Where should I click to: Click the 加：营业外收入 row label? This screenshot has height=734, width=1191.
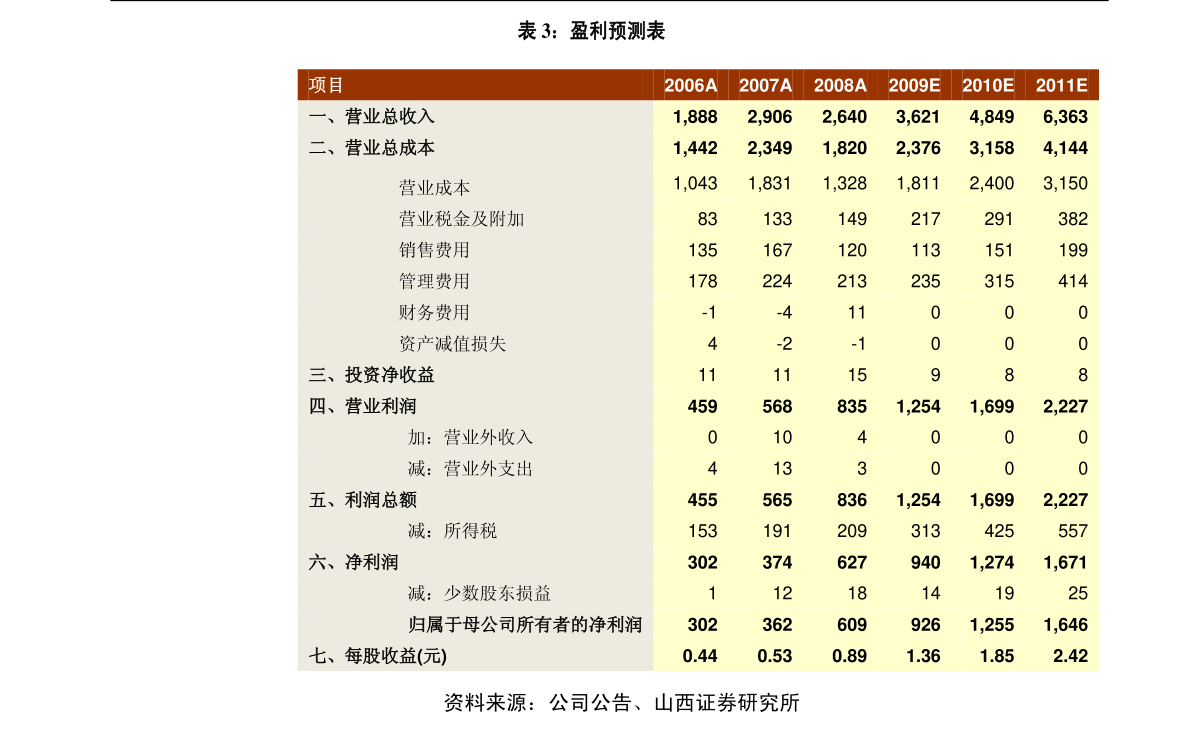470,437
